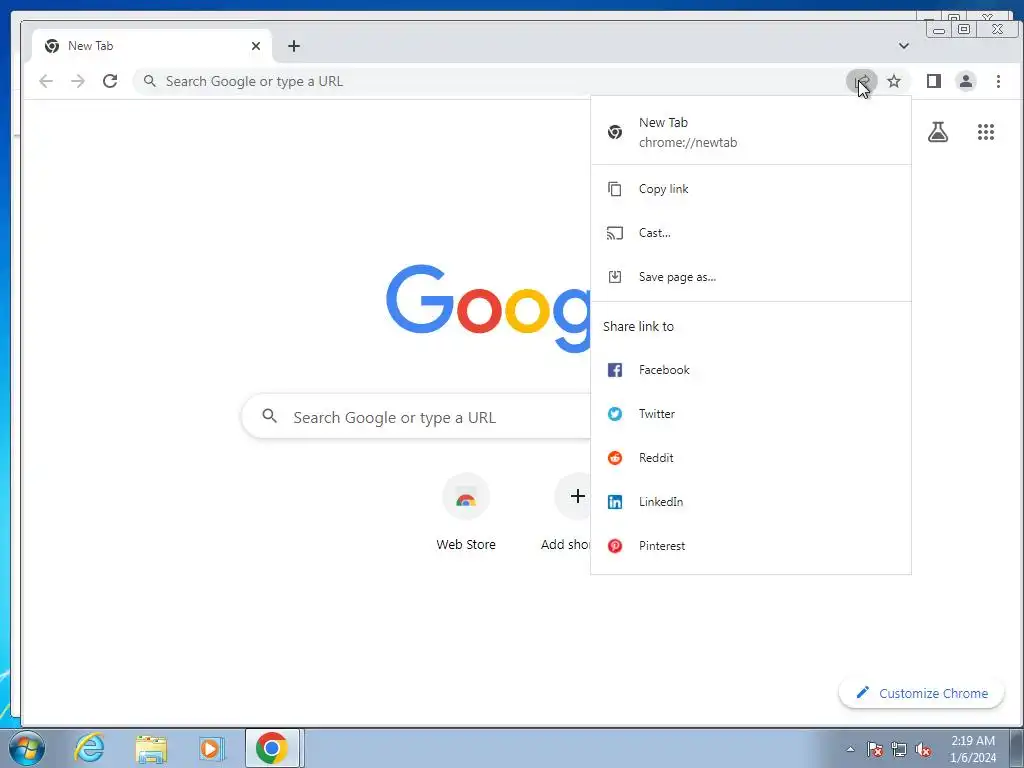The height and width of the screenshot is (768, 1024).
Task: Click the New Tab chrome://newtab header entry
Action: point(751,132)
